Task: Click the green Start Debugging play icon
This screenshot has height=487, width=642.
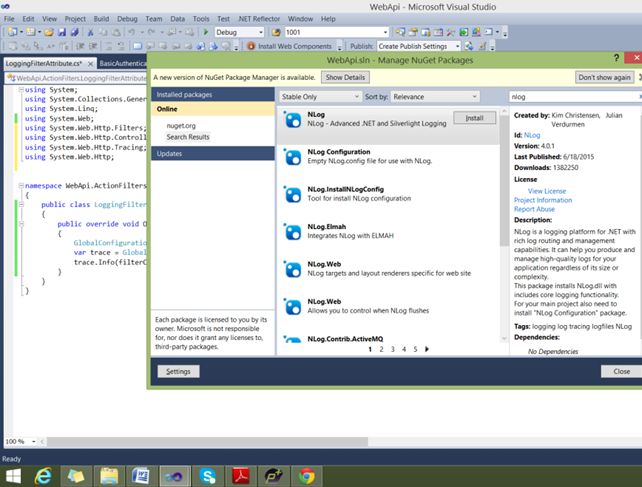Action: pos(206,32)
